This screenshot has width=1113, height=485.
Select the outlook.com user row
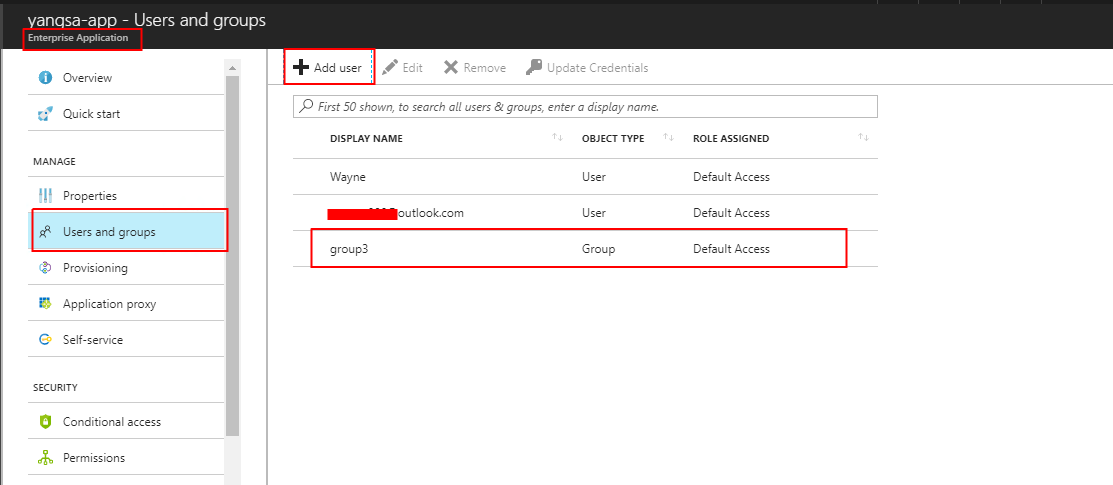(585, 212)
